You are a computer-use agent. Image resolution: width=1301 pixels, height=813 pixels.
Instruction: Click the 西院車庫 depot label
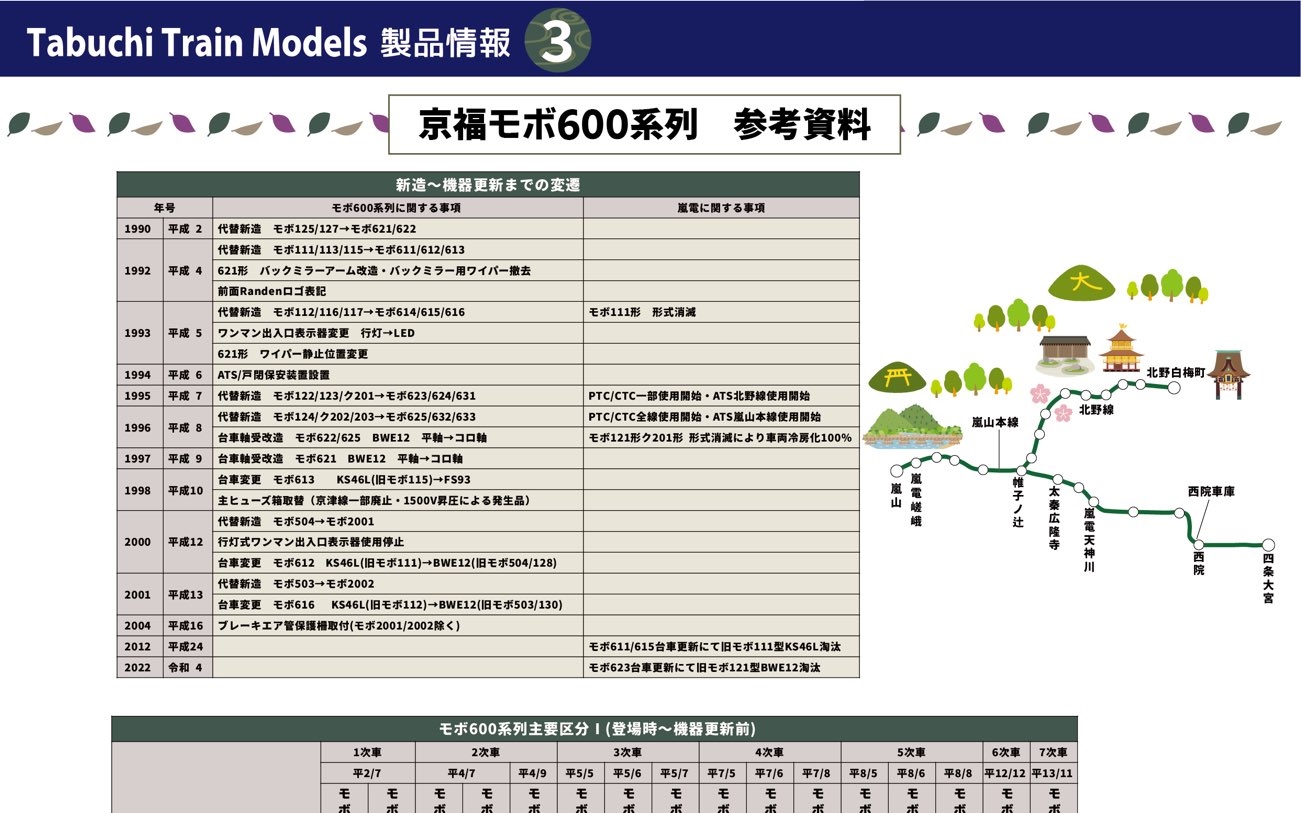pyautogui.click(x=1211, y=491)
